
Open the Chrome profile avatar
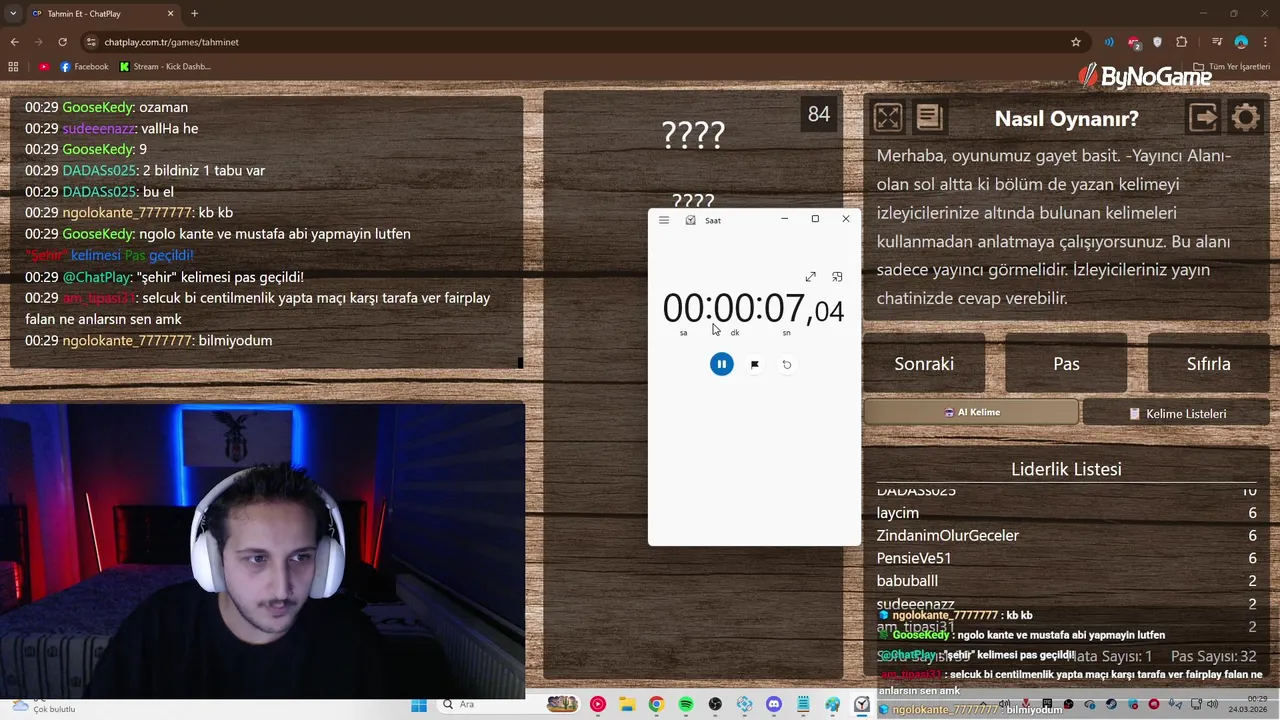coord(1241,42)
